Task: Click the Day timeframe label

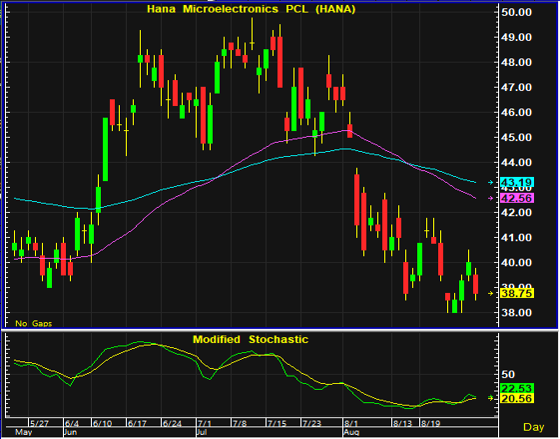Action: click(x=534, y=427)
